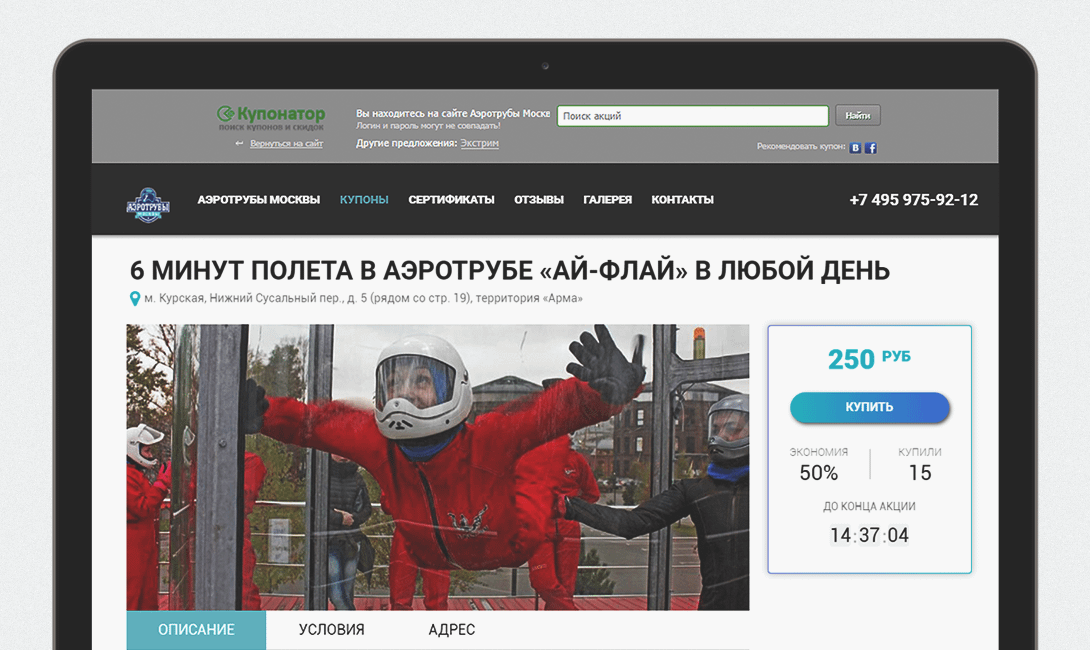
Task: Open the Экстрим offers link
Action: coord(480,143)
